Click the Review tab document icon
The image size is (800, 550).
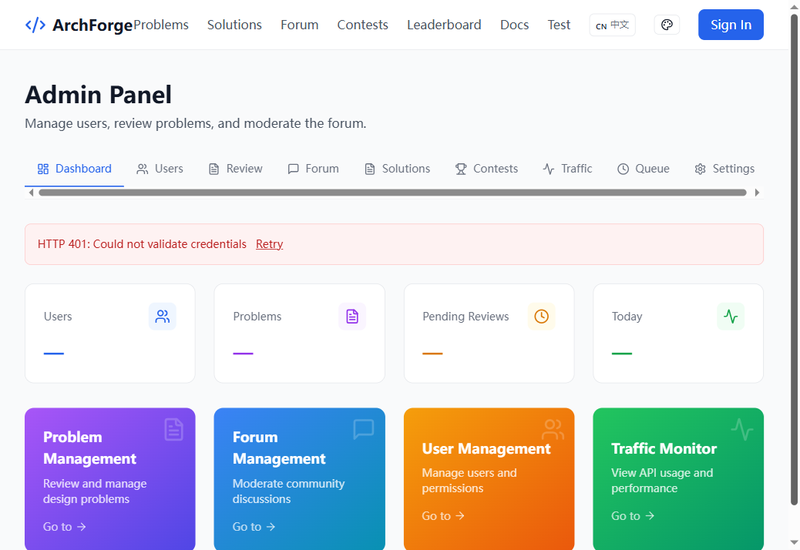coord(214,169)
